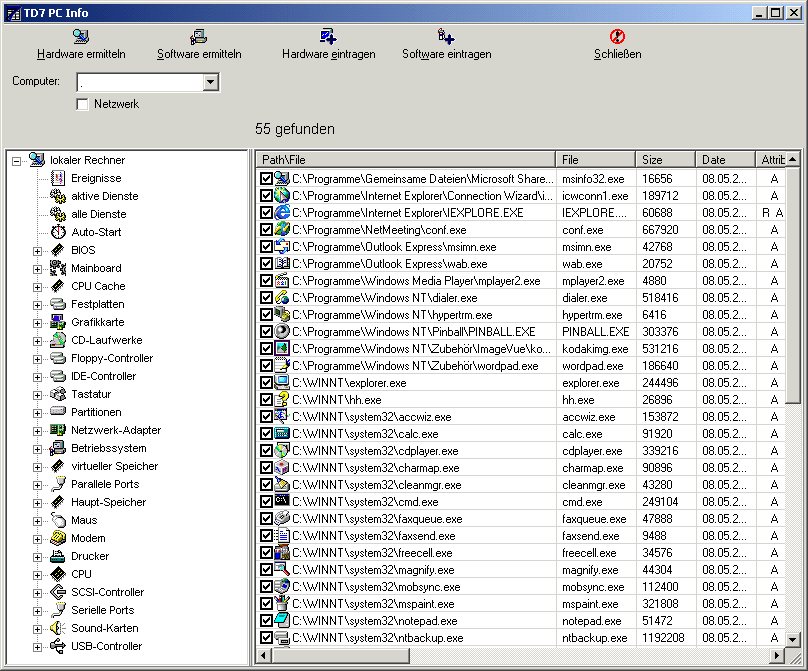The width and height of the screenshot is (808, 671).
Task: Click the Hardware ermitteln toolbar icon
Action: [80, 37]
